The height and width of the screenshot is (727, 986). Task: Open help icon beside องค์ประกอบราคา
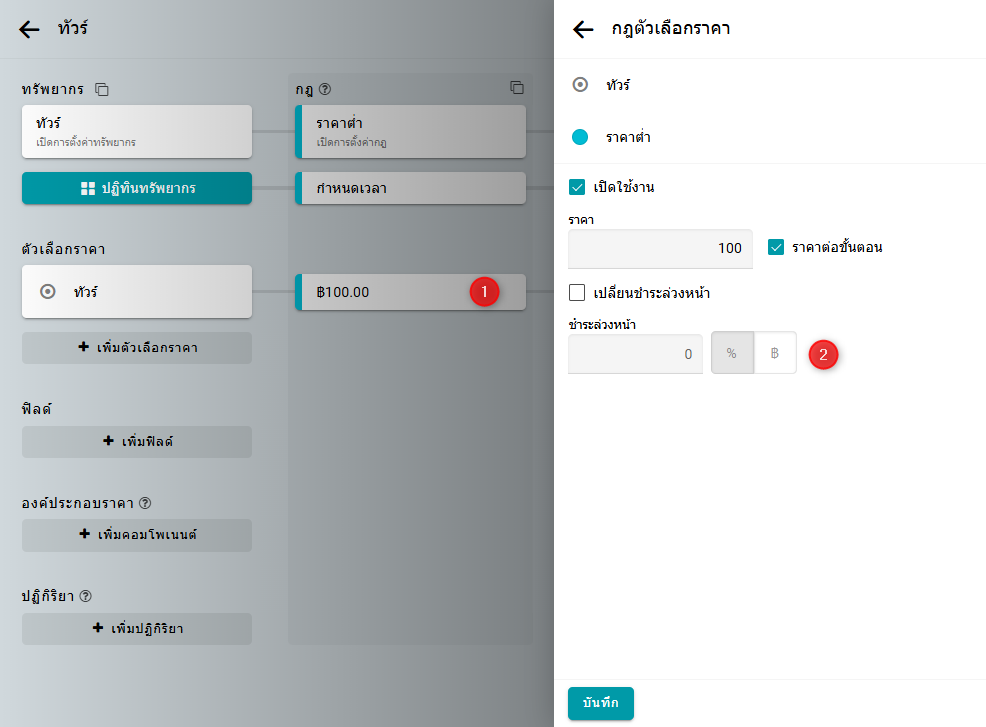click(145, 502)
